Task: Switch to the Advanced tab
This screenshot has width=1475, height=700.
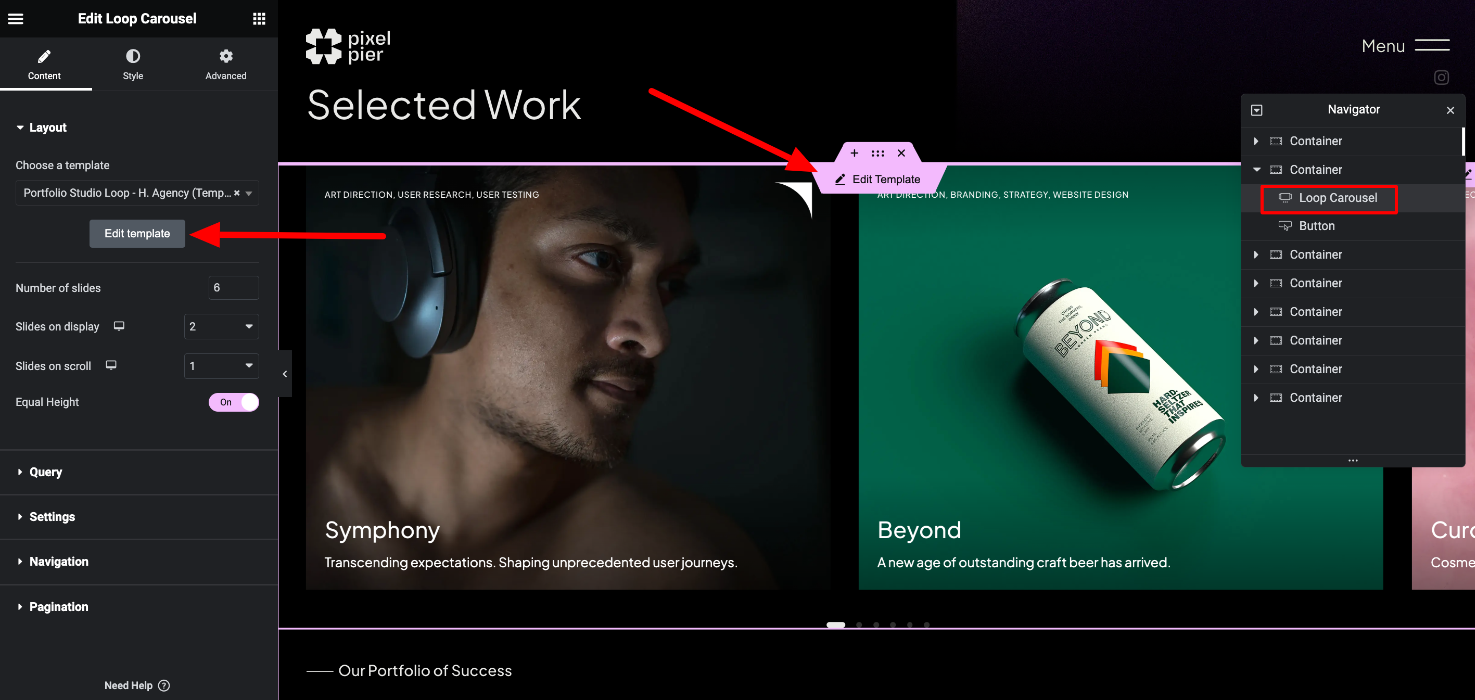Action: 226,64
